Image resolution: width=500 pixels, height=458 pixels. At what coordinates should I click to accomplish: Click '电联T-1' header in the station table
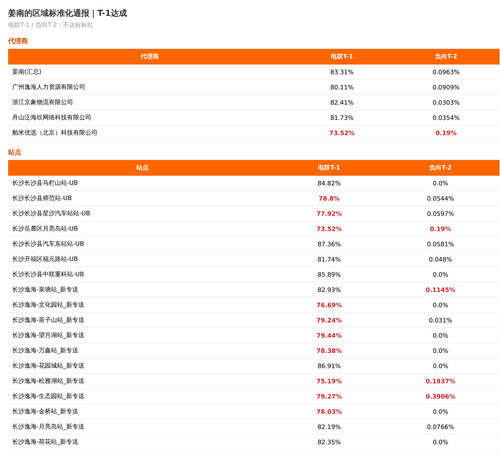[x=329, y=168]
